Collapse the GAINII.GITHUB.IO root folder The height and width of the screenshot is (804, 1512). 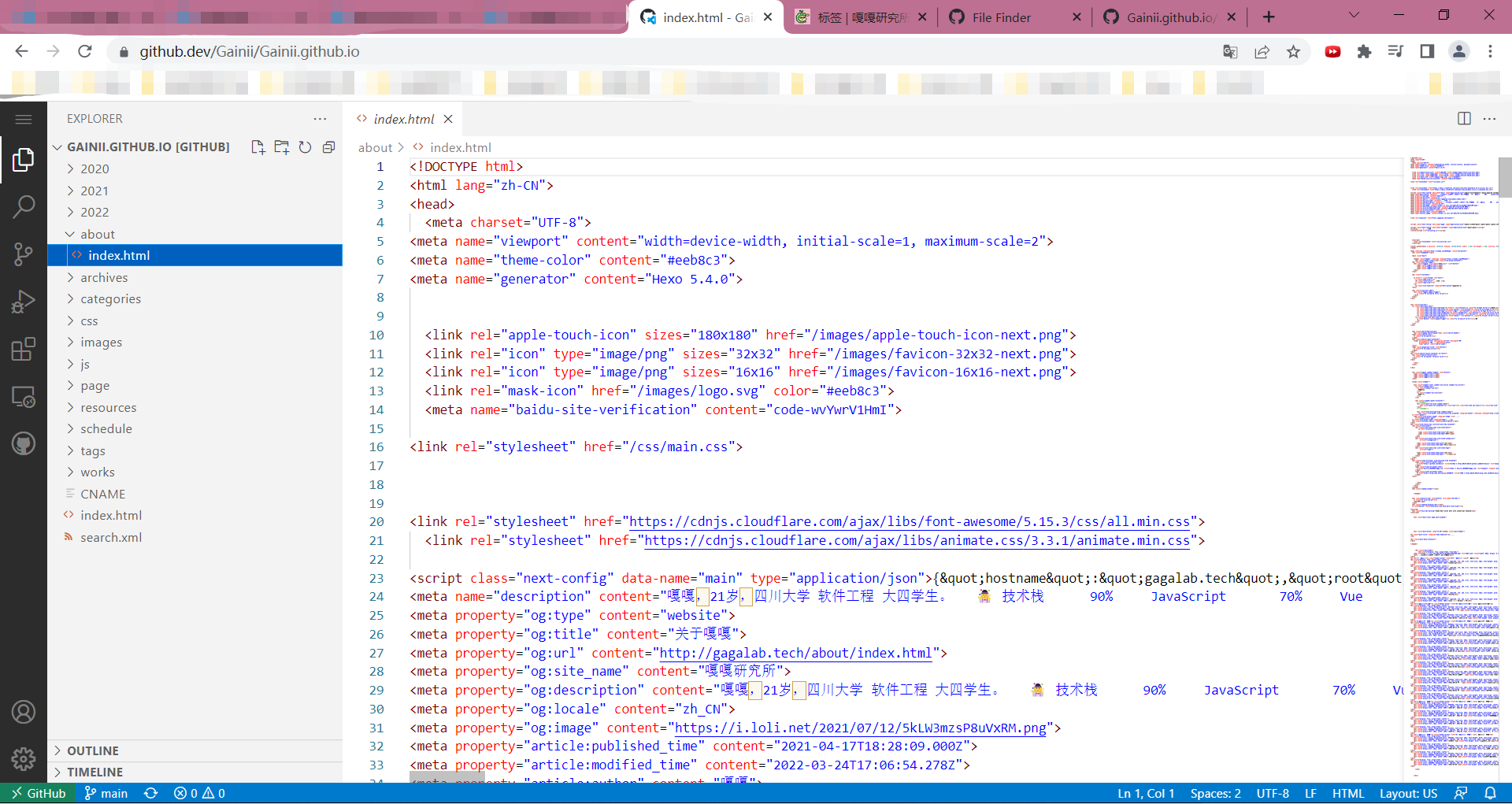pos(148,147)
